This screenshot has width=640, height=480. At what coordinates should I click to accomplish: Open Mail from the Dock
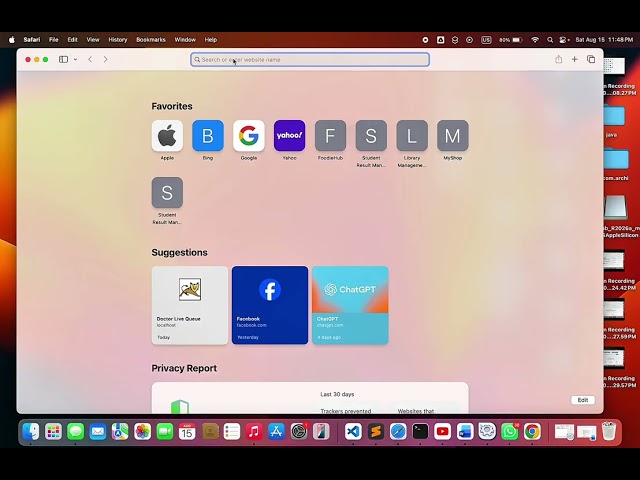click(98, 431)
